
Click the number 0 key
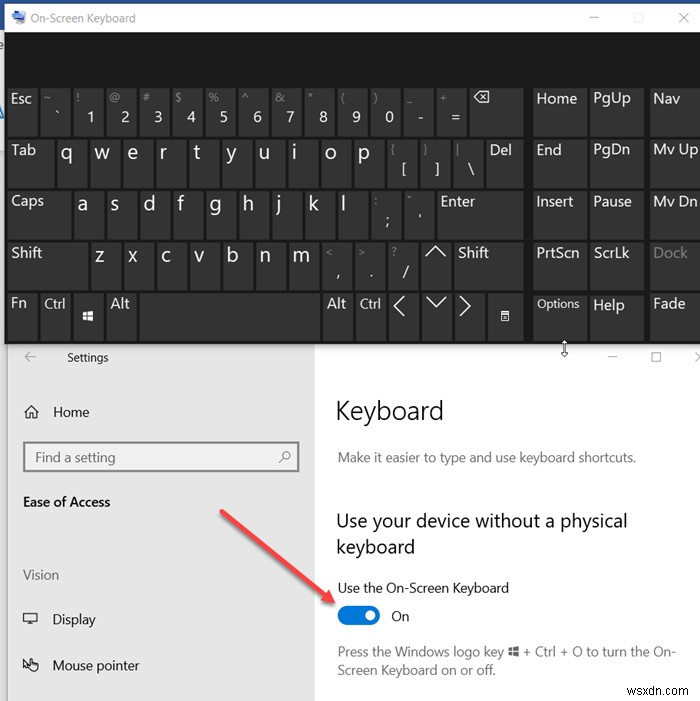coord(386,112)
